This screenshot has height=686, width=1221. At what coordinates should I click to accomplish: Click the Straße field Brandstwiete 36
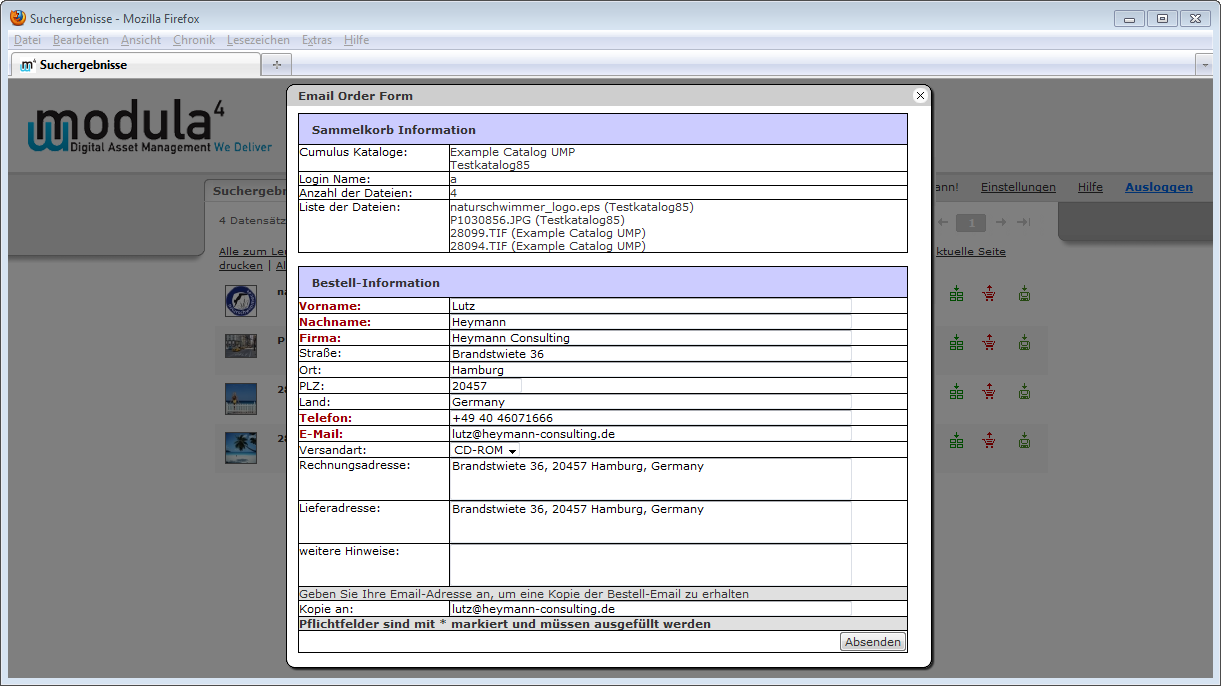[650, 354]
